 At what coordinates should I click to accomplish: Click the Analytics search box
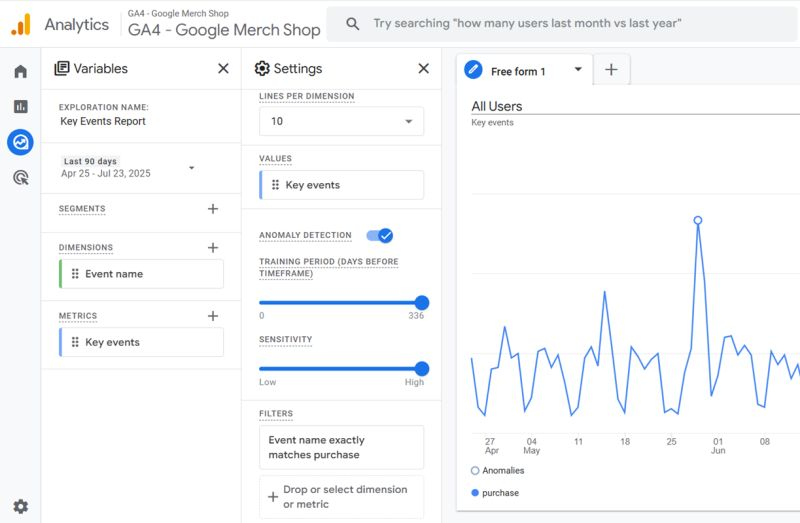(560, 23)
